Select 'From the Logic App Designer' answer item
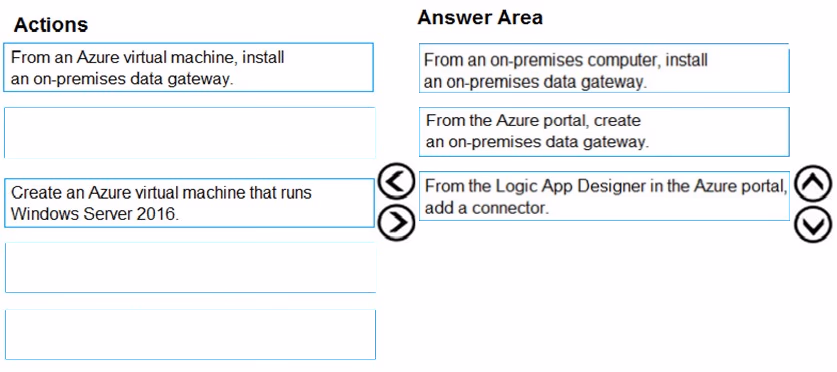This screenshot has width=837, height=372. (x=604, y=195)
